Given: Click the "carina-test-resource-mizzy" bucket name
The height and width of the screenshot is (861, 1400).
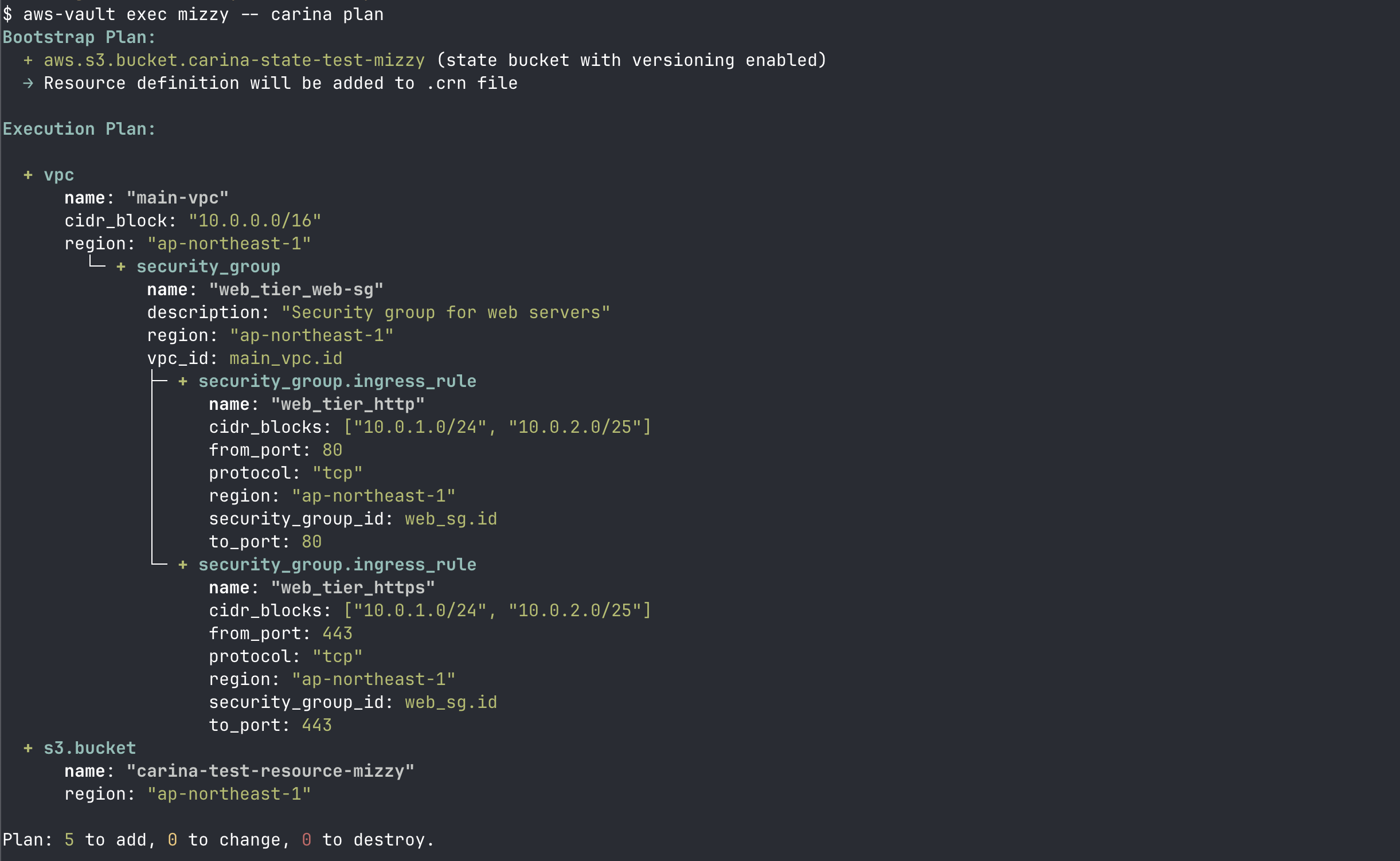Looking at the screenshot, I should click(x=270, y=771).
